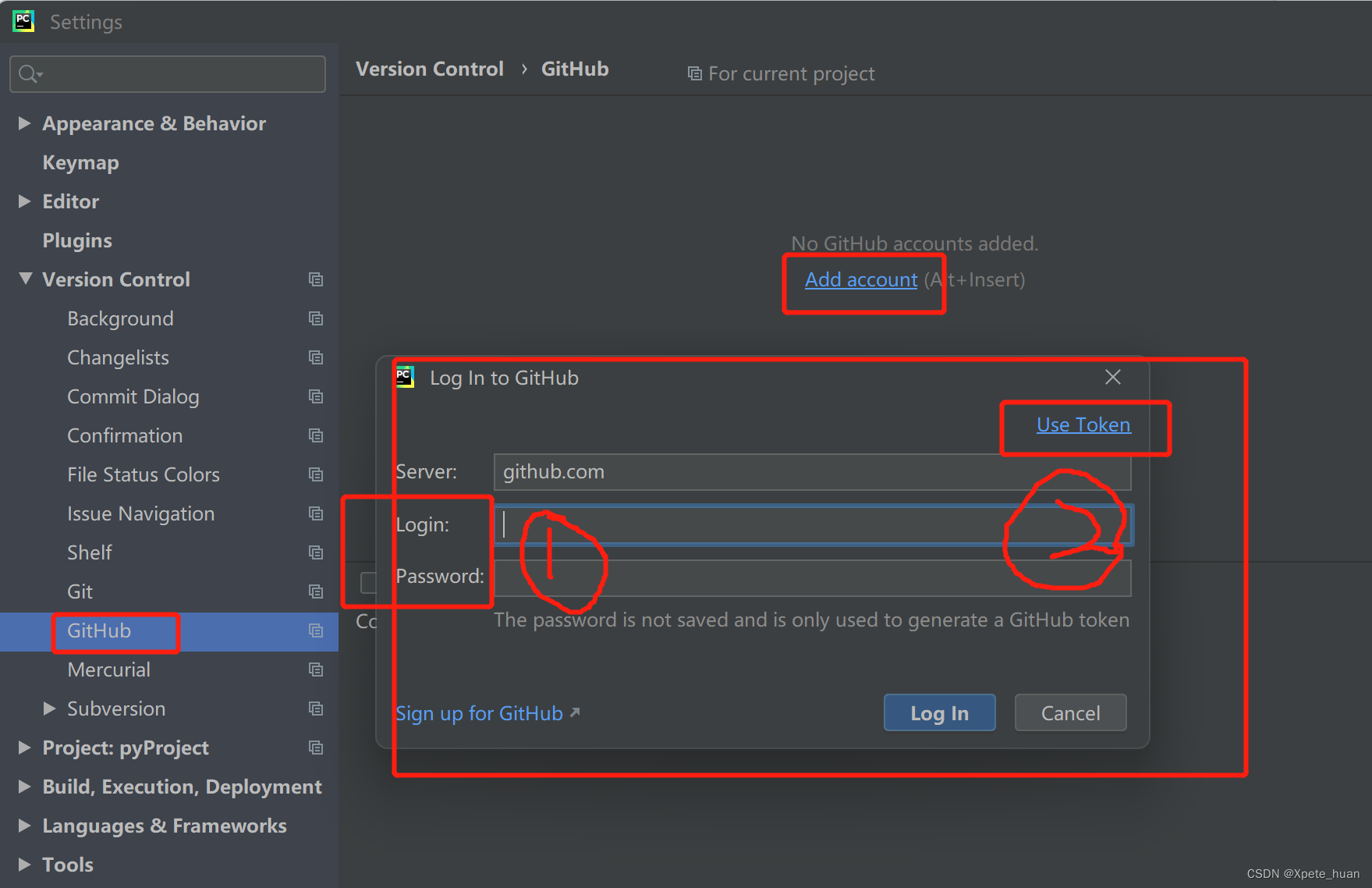Select Confirmation settings
1372x888 pixels.
[125, 435]
